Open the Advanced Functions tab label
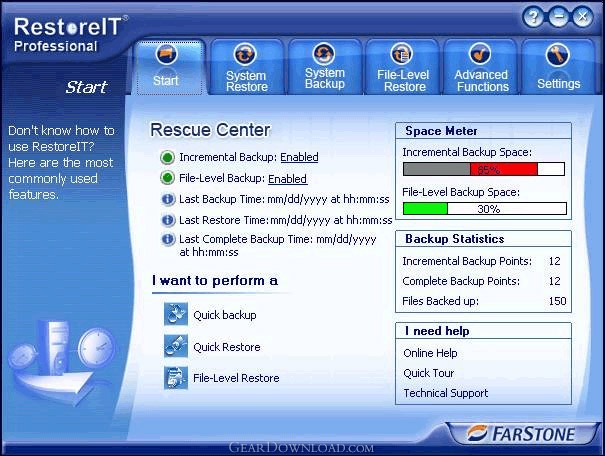605x456 pixels. 482,81
